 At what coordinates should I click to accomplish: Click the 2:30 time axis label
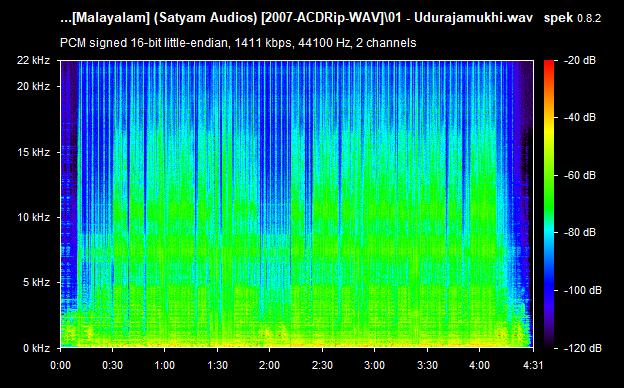coord(322,365)
